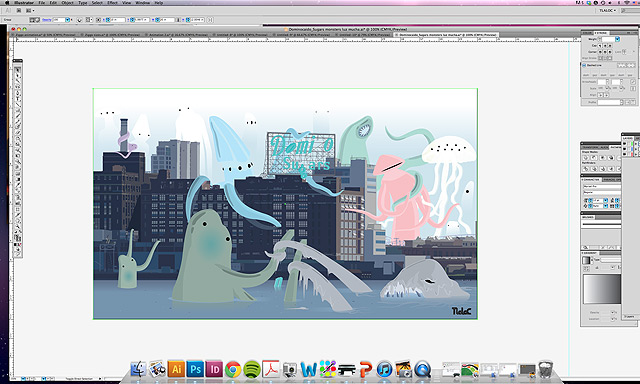The height and width of the screenshot is (384, 640).
Task: Open the TLALOC workspace switcher
Action: click(x=607, y=11)
